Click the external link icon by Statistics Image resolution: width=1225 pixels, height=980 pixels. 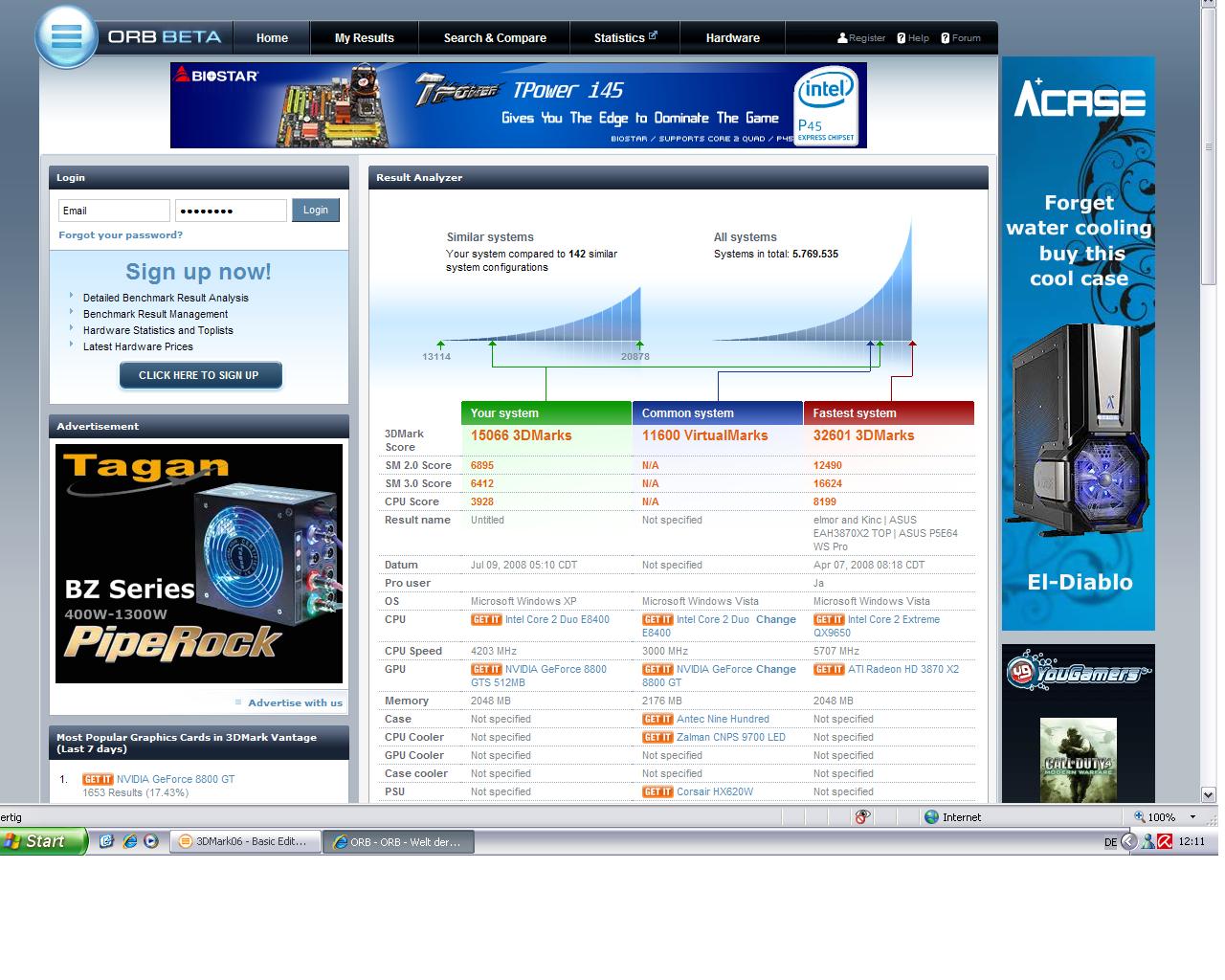click(653, 35)
